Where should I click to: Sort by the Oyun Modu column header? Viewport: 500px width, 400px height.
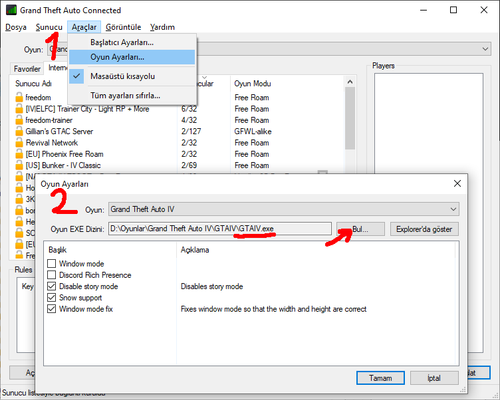pos(253,83)
